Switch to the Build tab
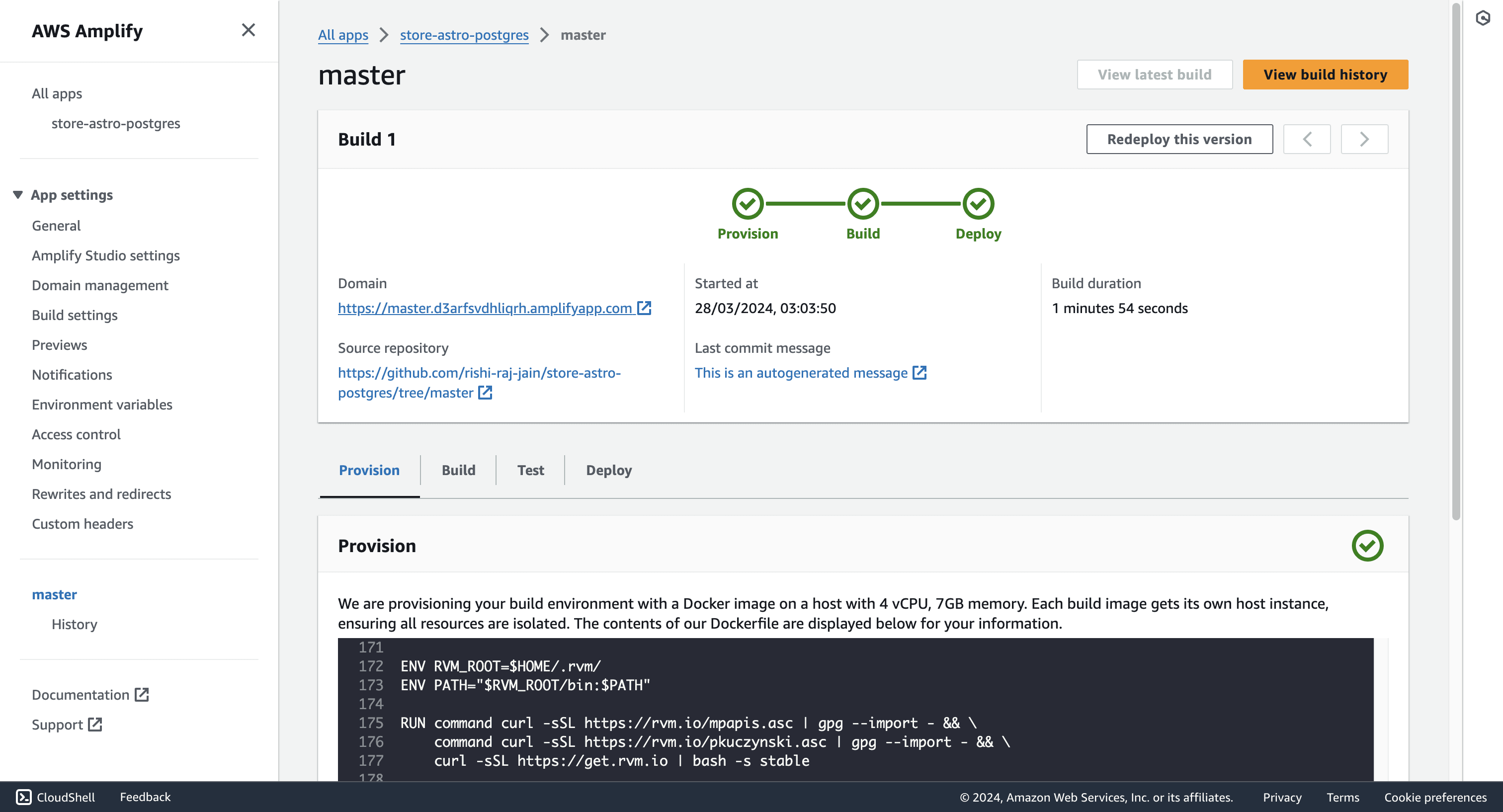The width and height of the screenshot is (1503, 812). [x=458, y=470]
